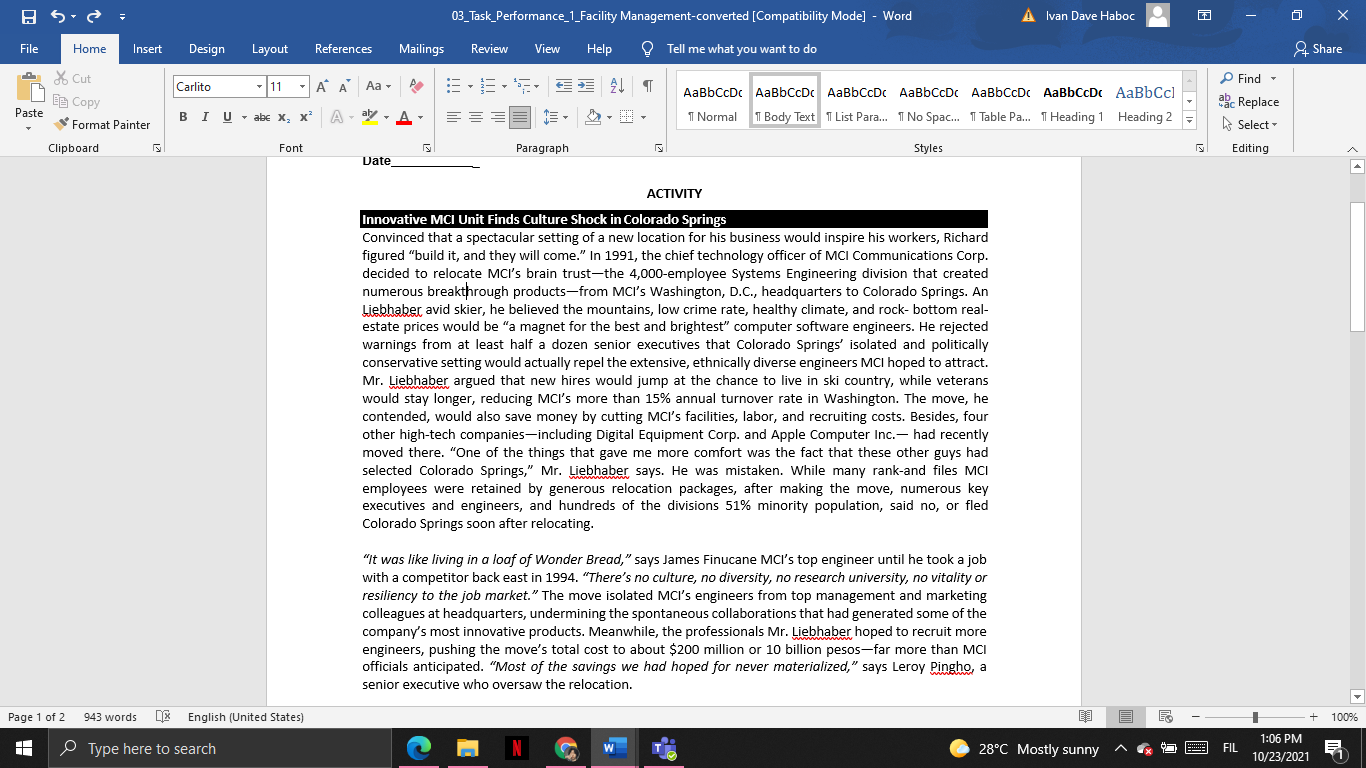The height and width of the screenshot is (768, 1366).
Task: Switch to the Layout tab
Action: pyautogui.click(x=270, y=49)
